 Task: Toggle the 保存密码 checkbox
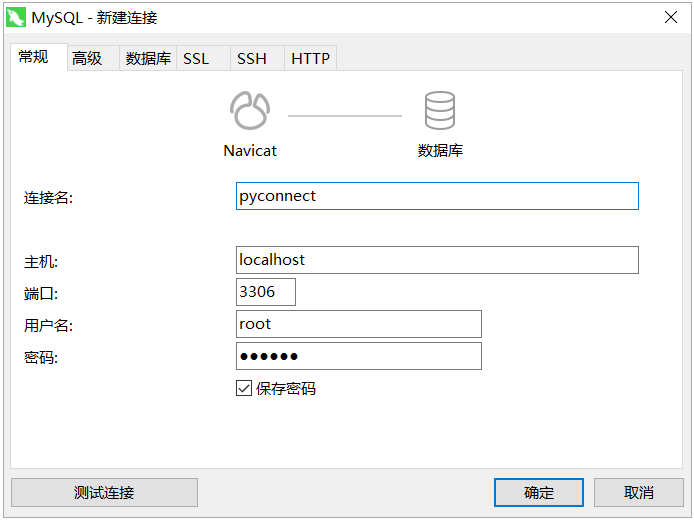[244, 388]
